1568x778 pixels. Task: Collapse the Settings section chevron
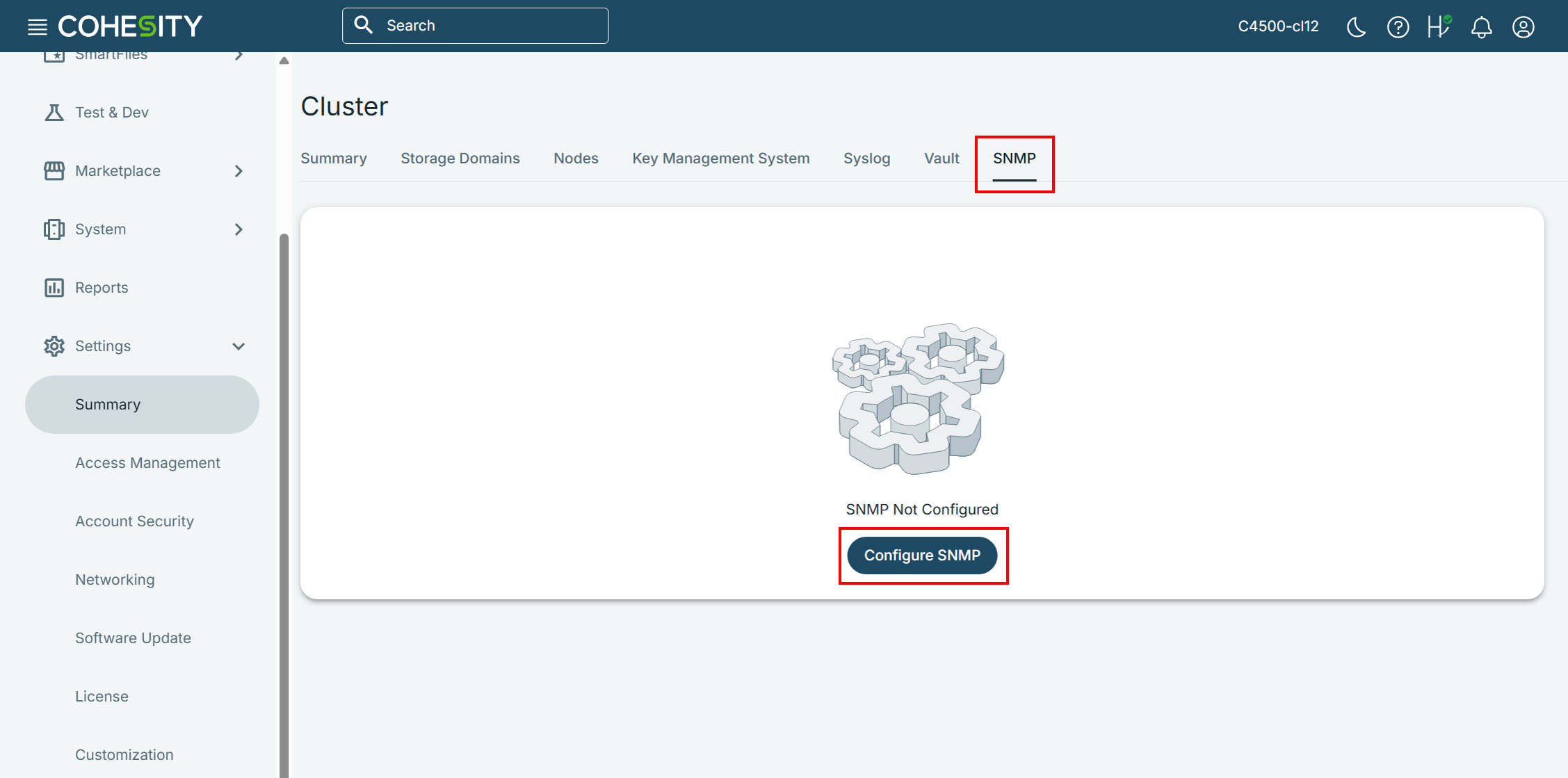239,346
